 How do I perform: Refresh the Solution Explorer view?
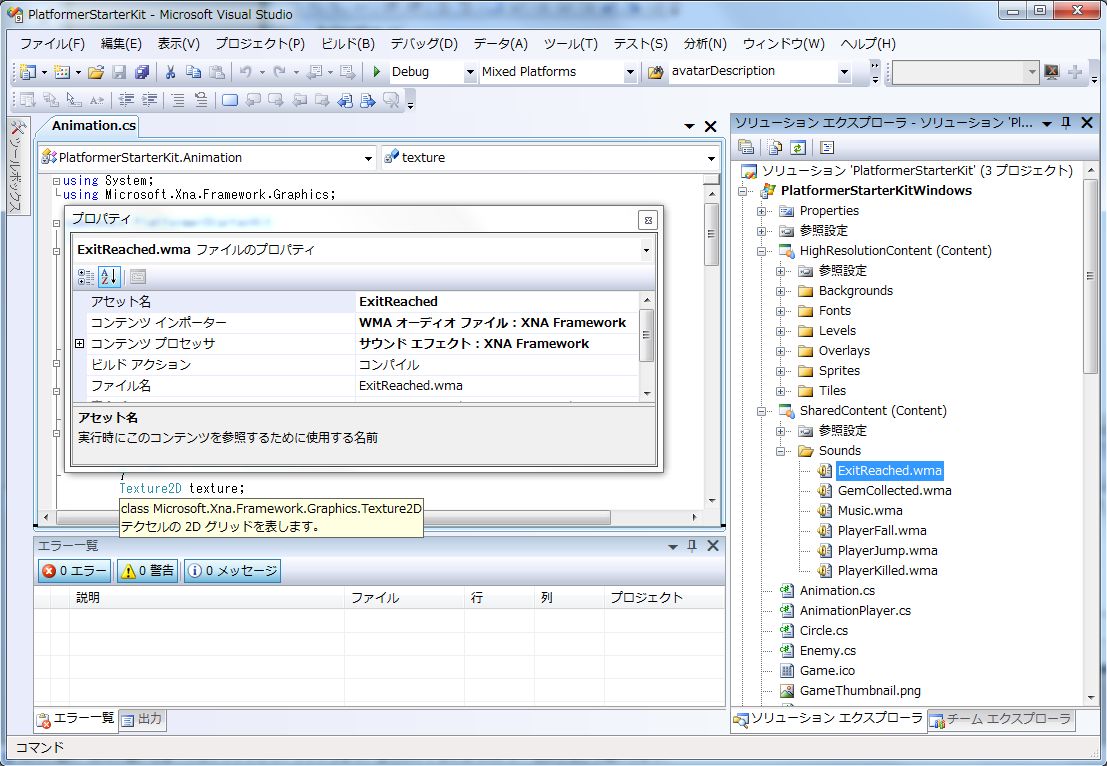tap(797, 147)
